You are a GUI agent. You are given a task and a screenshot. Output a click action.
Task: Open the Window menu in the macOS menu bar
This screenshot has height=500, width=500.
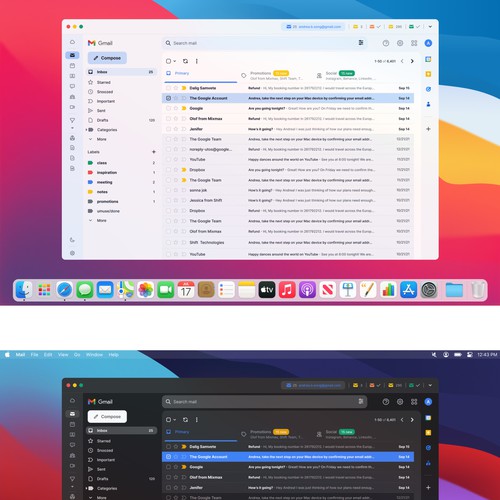pos(94,355)
